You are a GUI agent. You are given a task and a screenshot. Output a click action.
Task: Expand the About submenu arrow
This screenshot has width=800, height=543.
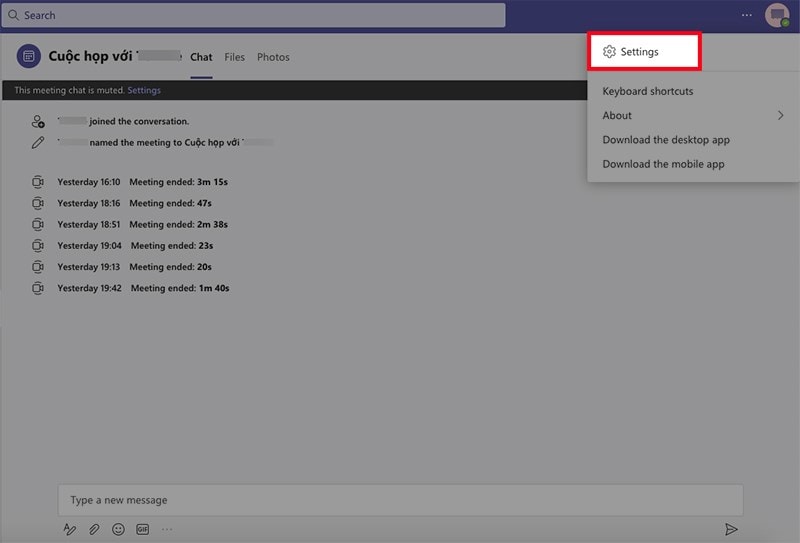[780, 115]
